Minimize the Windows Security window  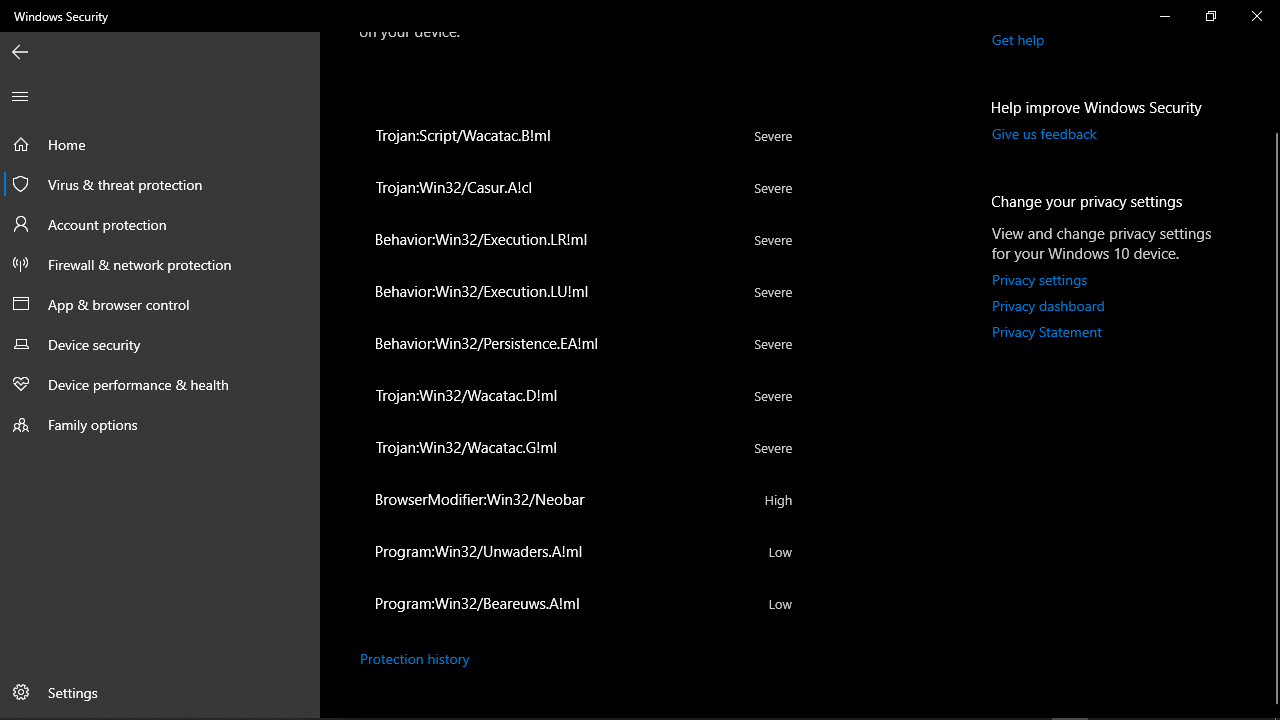pos(1165,16)
